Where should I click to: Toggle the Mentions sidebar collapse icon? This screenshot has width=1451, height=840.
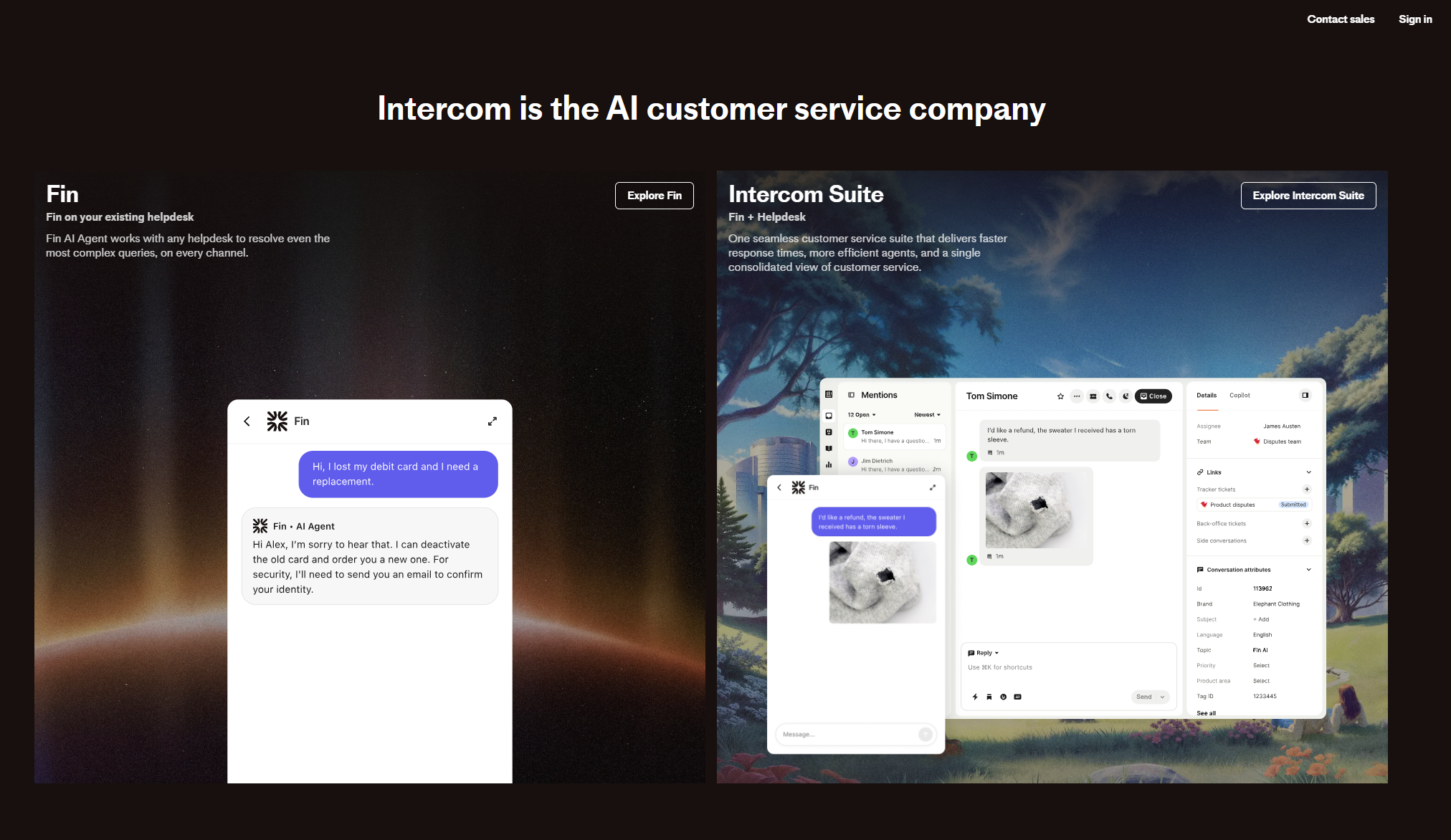[851, 395]
